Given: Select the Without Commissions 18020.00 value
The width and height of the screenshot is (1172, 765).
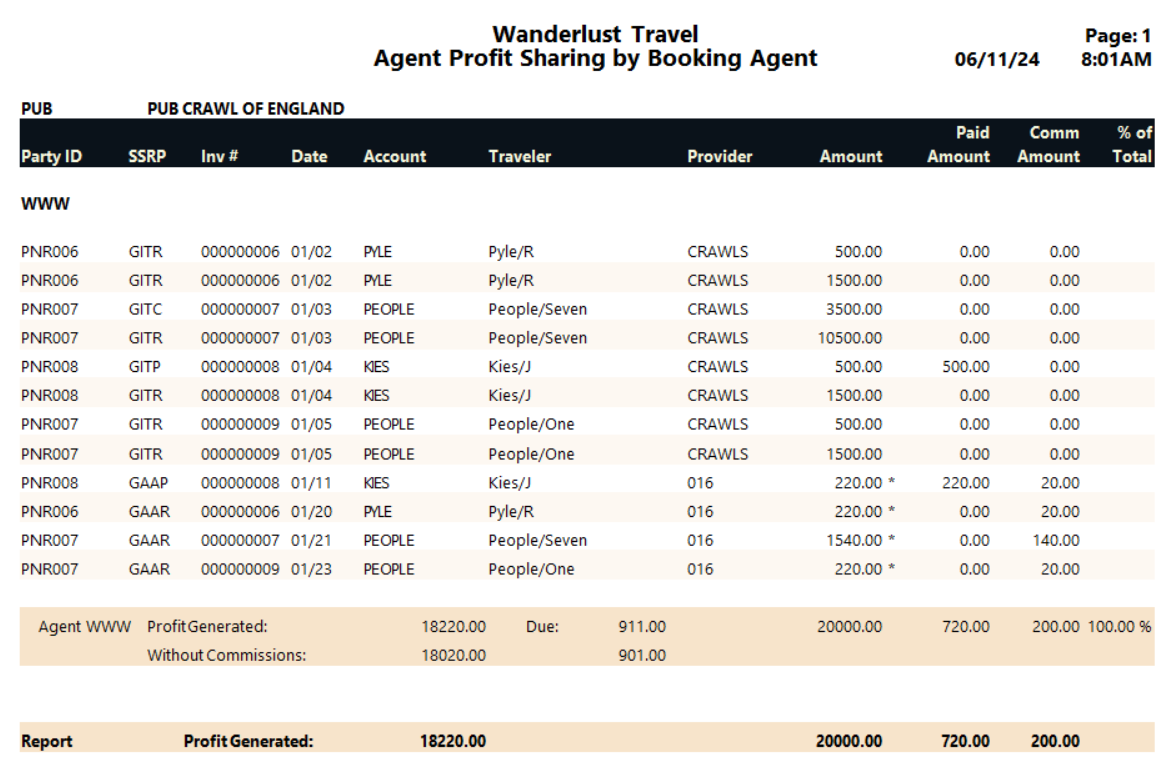Looking at the screenshot, I should (454, 655).
